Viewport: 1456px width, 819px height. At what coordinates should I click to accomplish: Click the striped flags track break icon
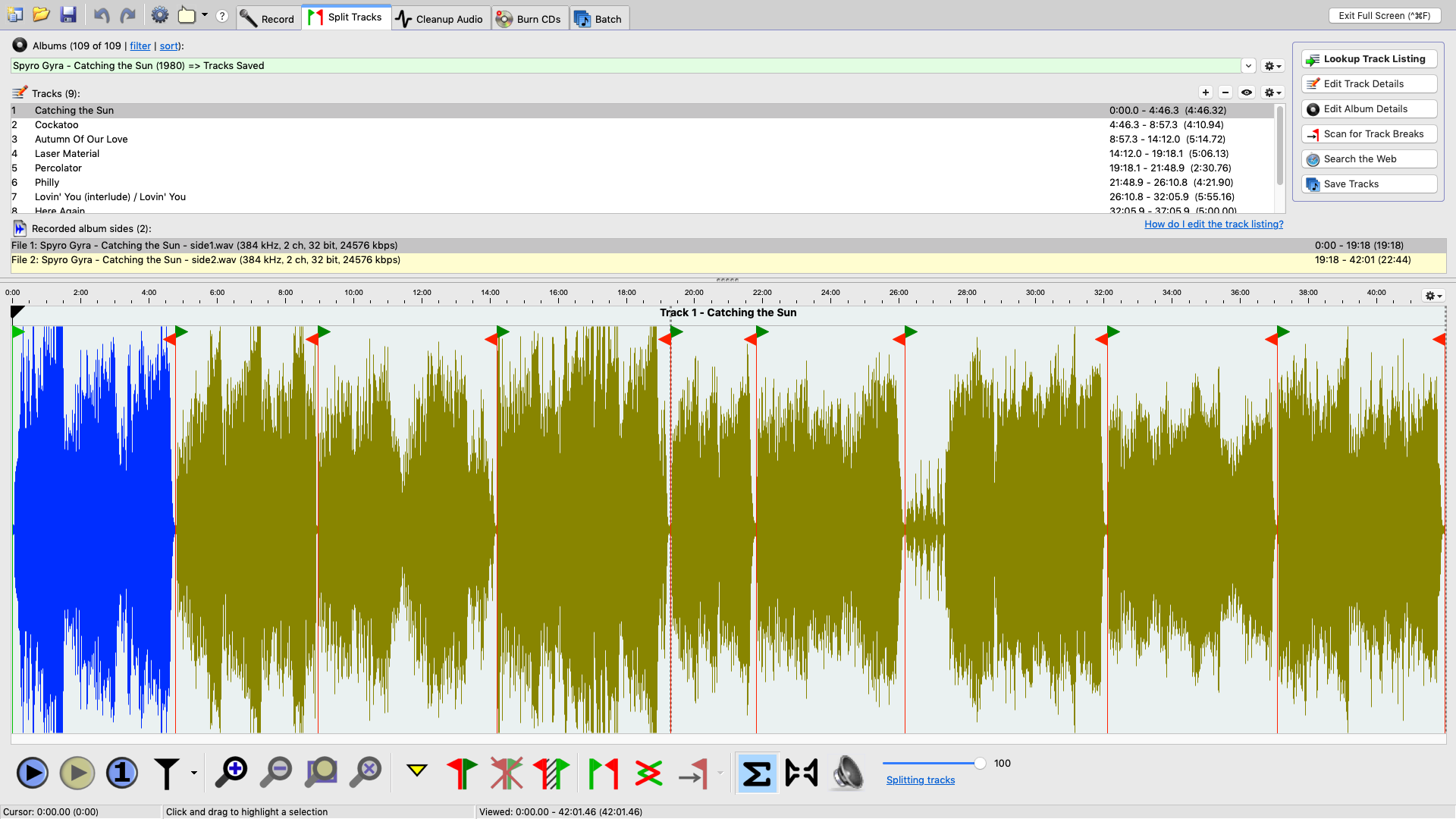551,773
